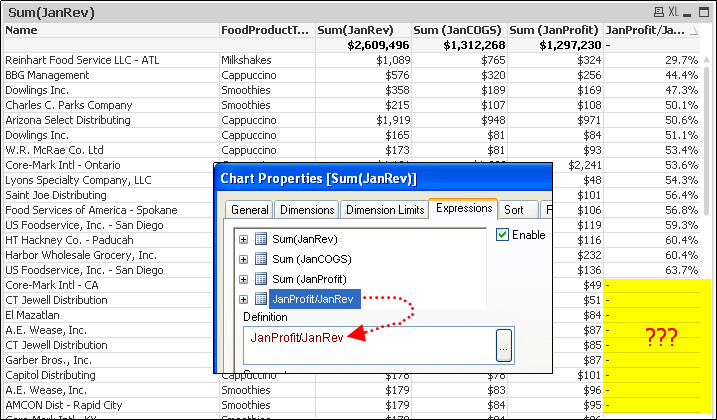This screenshot has height=420, width=717.
Task: Open the Dimension Limits tab
Action: pos(383,210)
